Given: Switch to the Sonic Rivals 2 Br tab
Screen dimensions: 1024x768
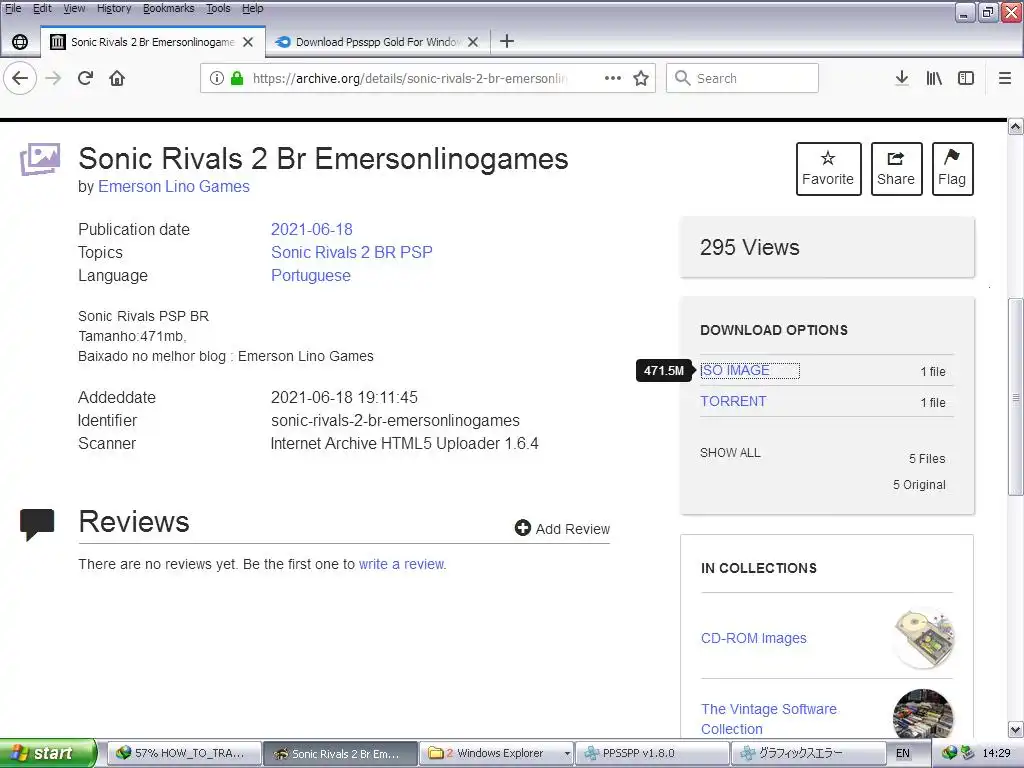Looking at the screenshot, I should click(x=153, y=42).
